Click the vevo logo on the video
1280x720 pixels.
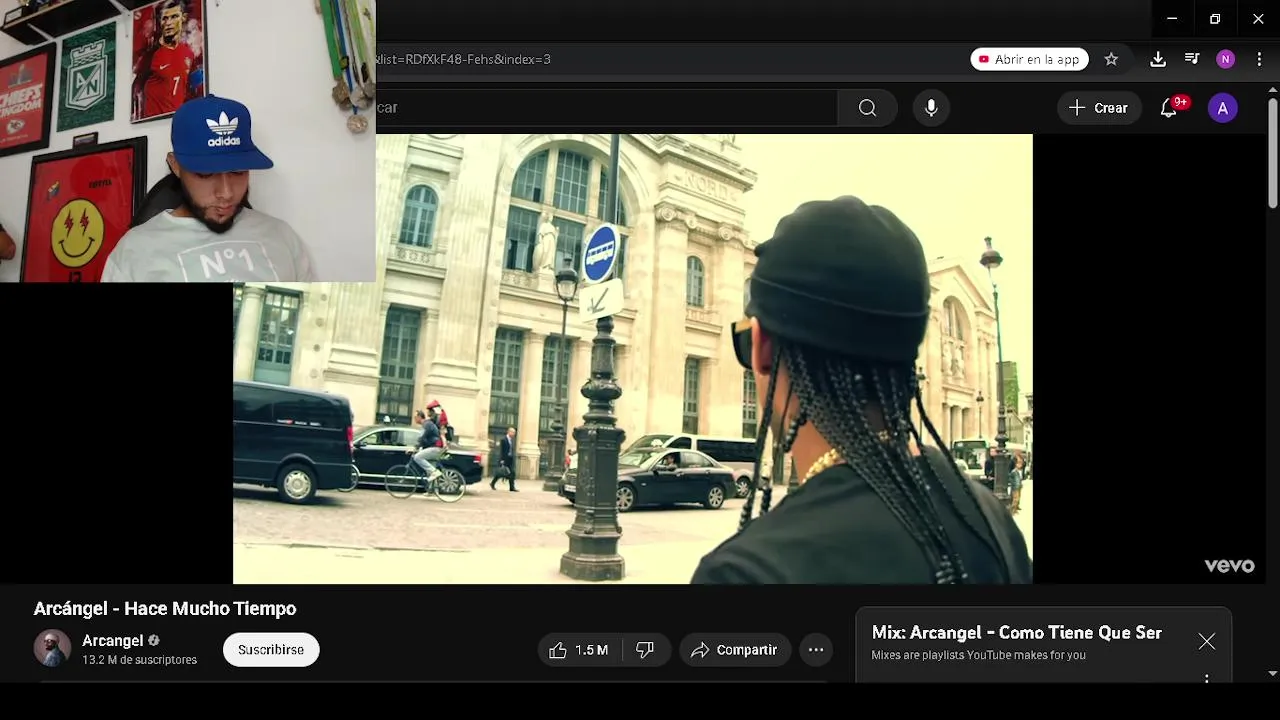(x=1229, y=566)
